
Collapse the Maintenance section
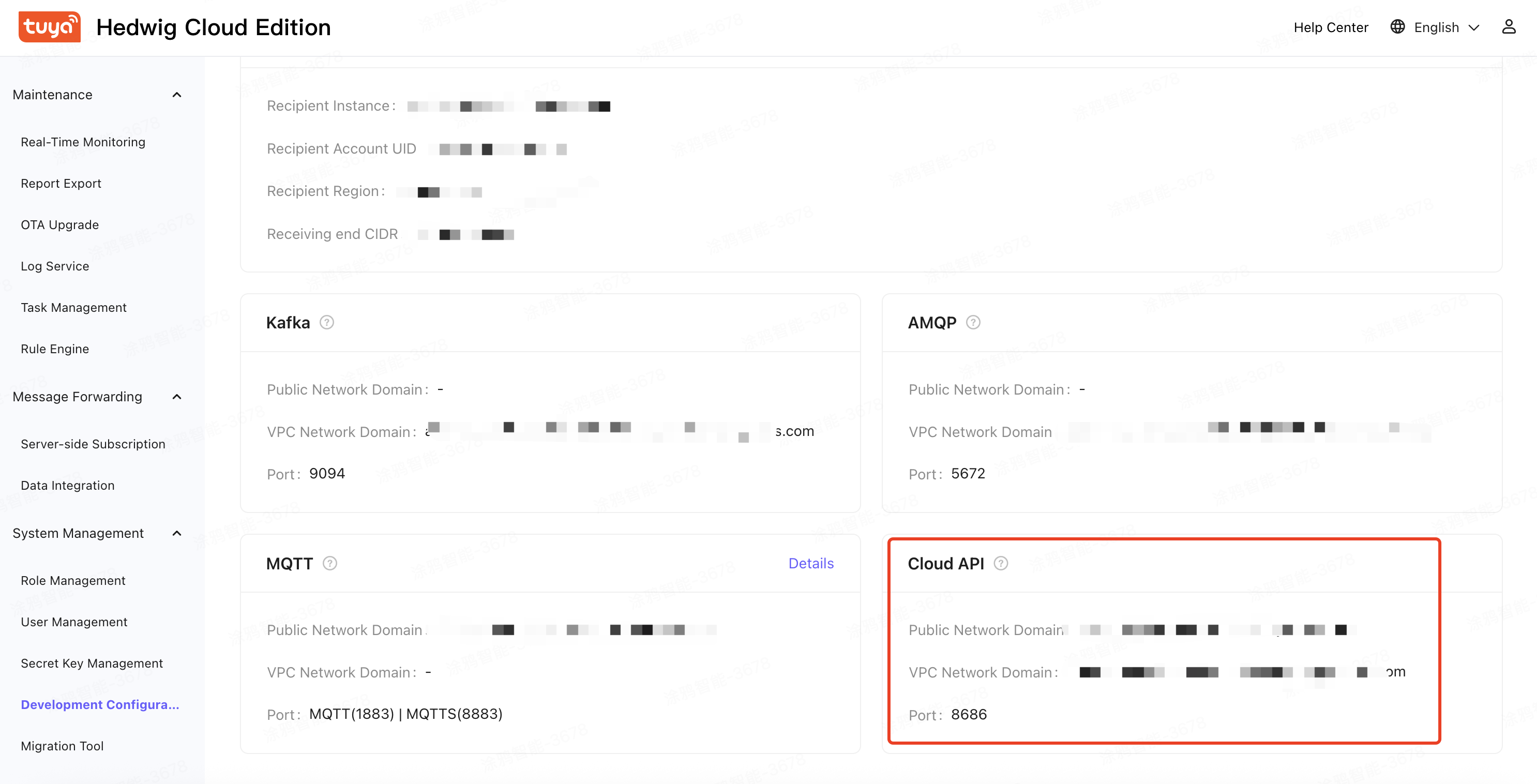coord(177,94)
